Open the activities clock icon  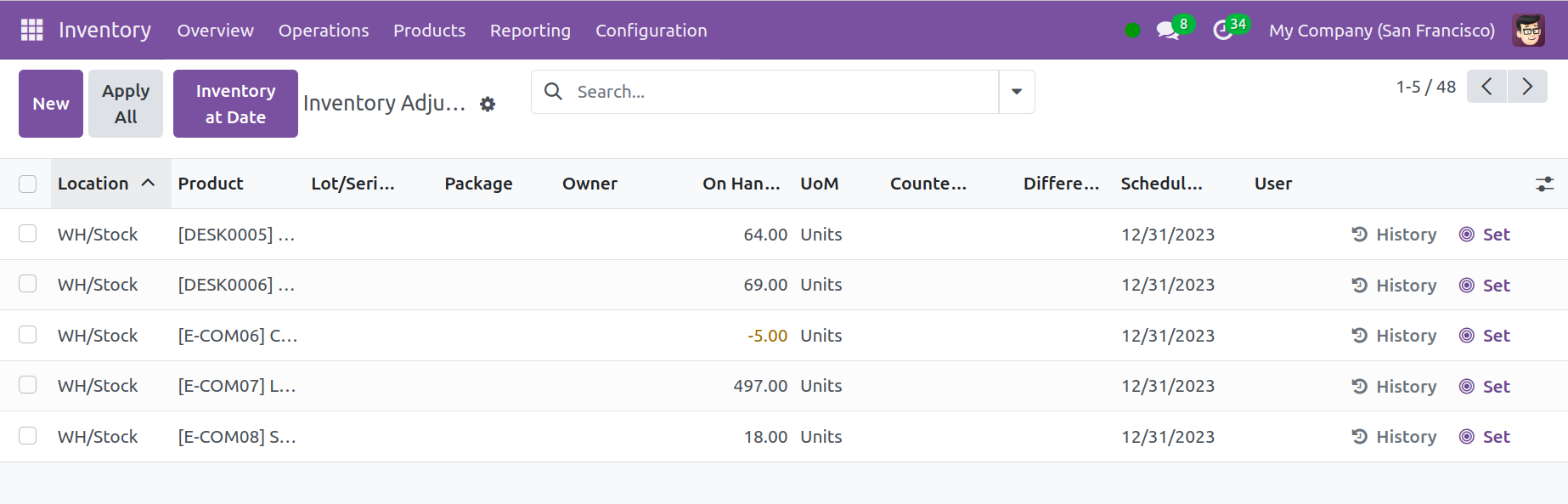coord(1222,31)
